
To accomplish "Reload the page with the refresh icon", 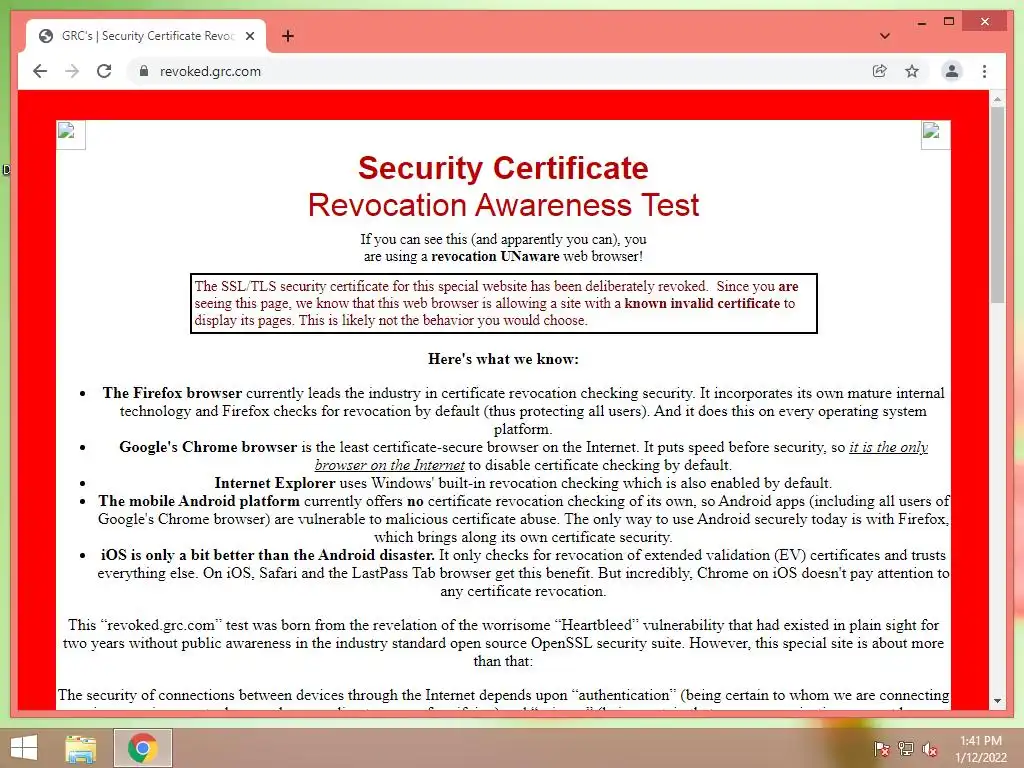I will 104,71.
